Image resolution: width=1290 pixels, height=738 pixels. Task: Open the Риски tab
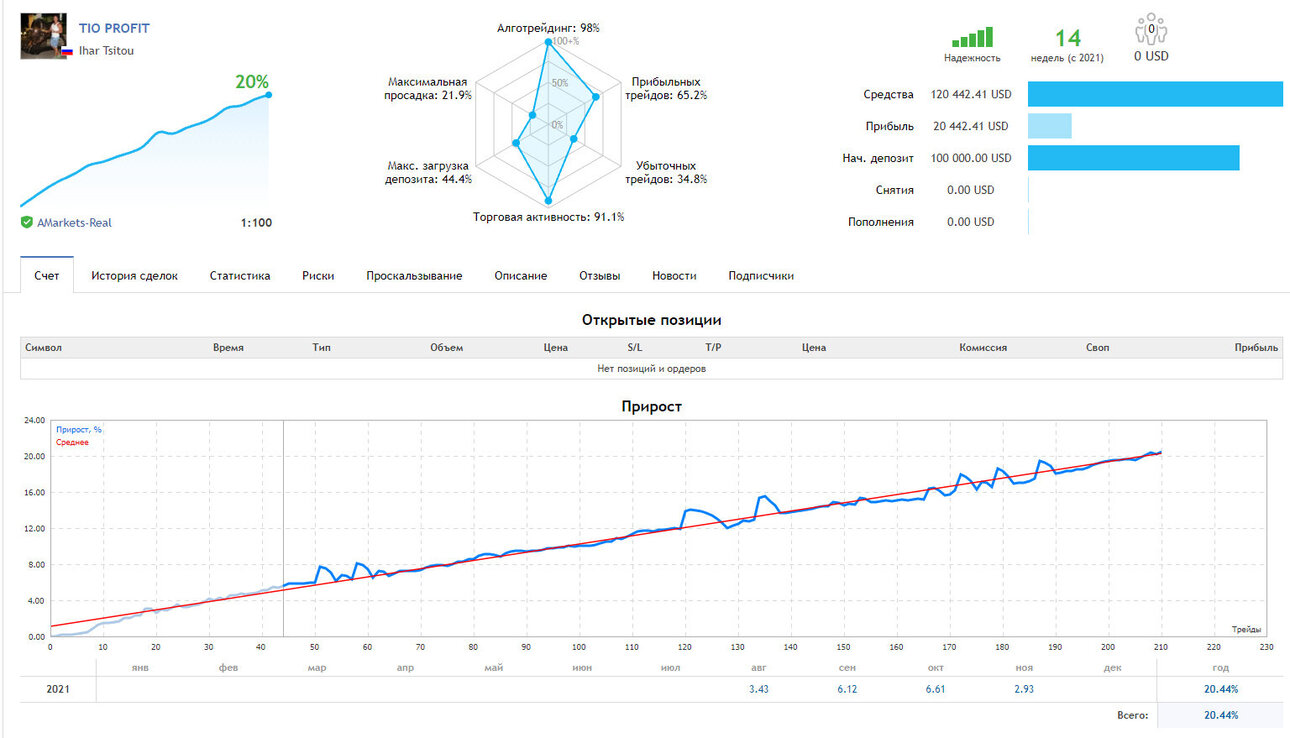(x=318, y=275)
